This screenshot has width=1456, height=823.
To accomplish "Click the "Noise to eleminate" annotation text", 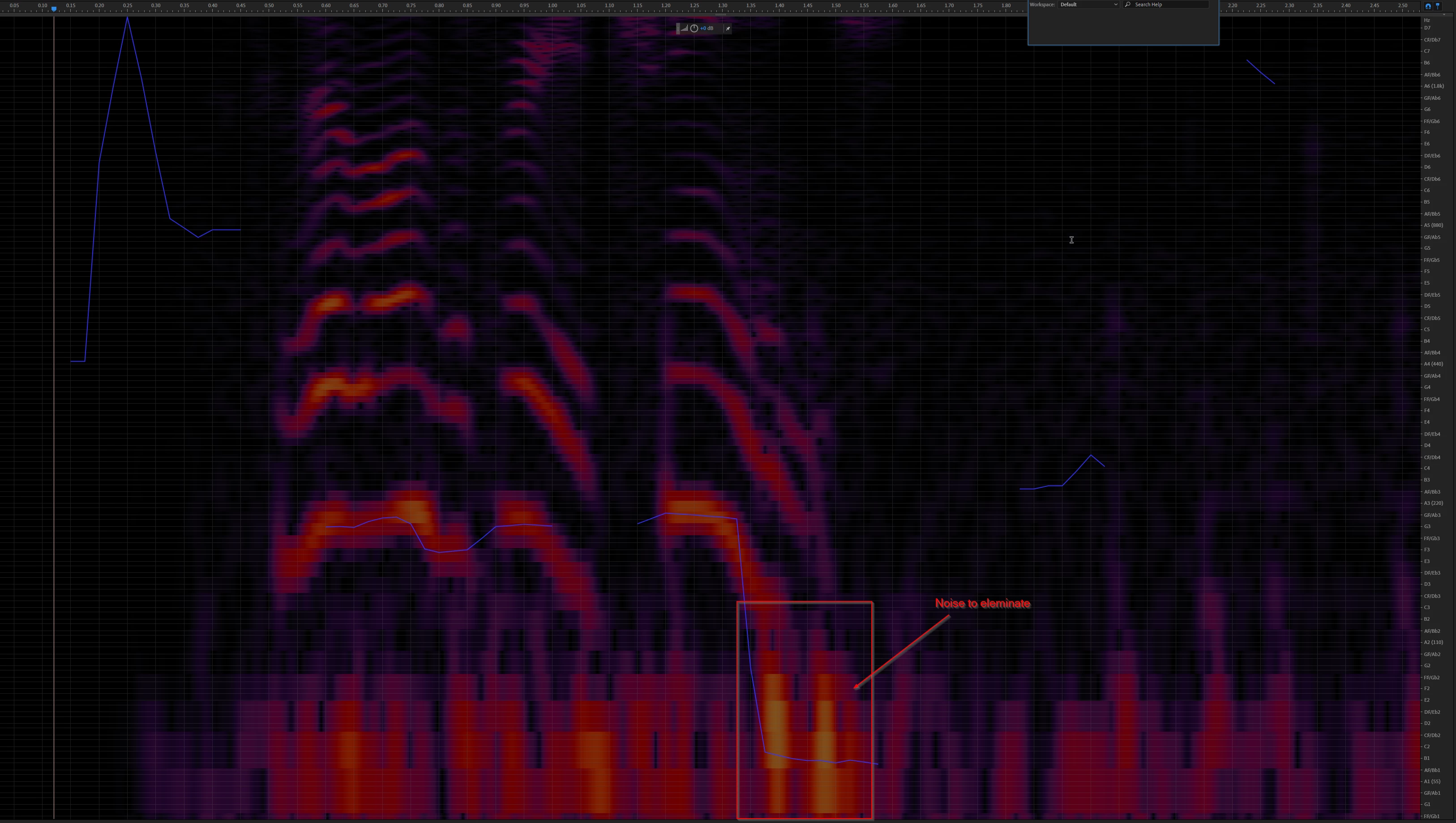I will (982, 604).
